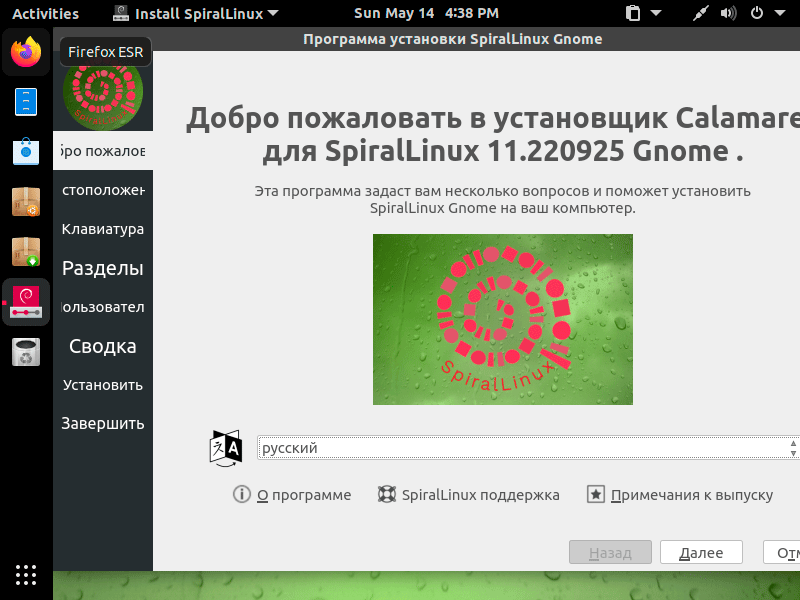
Task: Click the lifebuoy SpiralLinux support icon
Action: coord(387,494)
